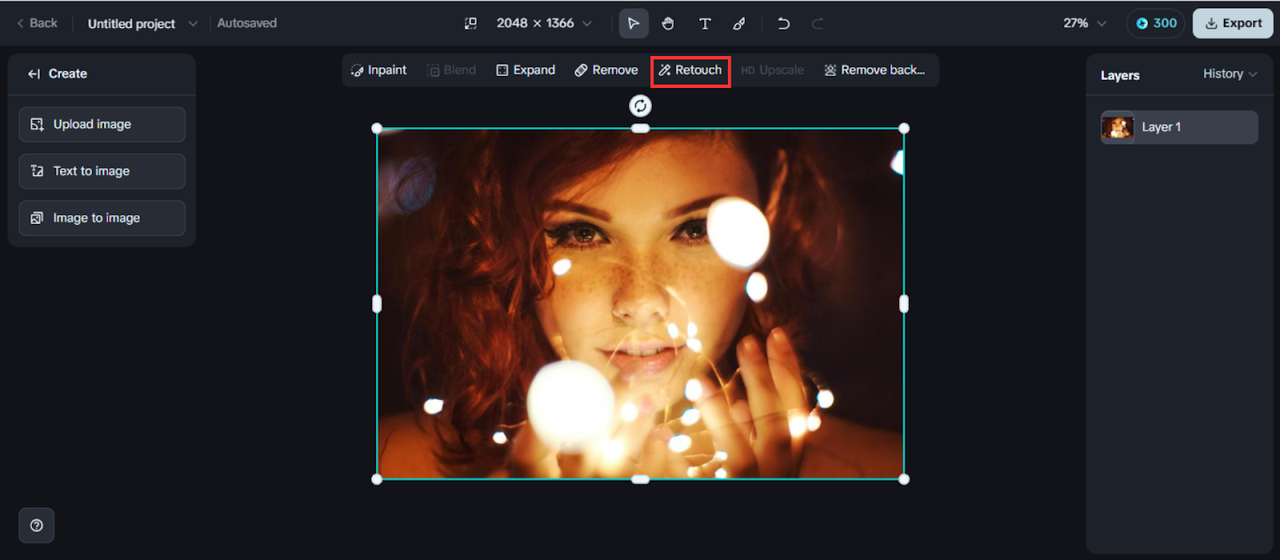Image resolution: width=1280 pixels, height=560 pixels.
Task: Click Upload image button
Action: pyautogui.click(x=102, y=124)
